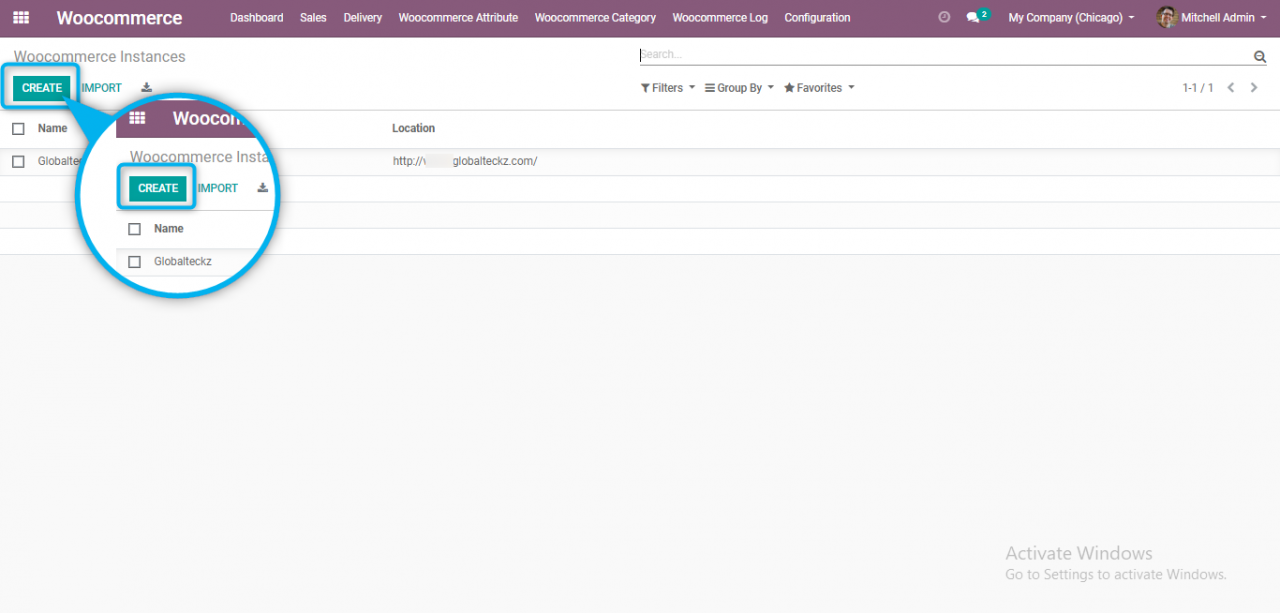Click the activities clock icon
The width and height of the screenshot is (1280, 613).
(943, 16)
